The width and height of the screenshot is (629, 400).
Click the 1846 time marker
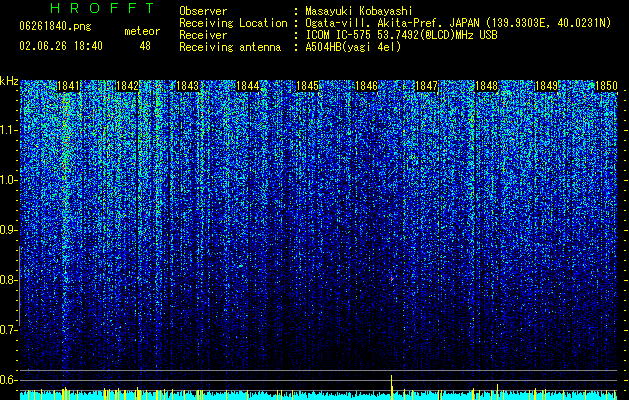[366, 86]
